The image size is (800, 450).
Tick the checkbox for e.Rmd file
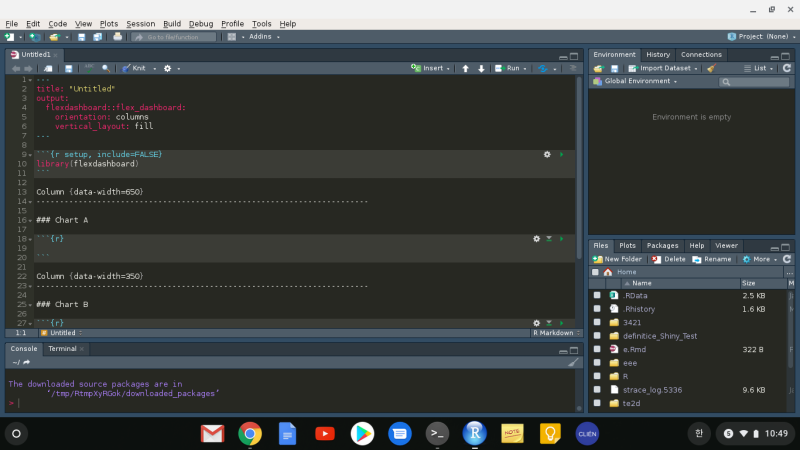click(x=597, y=350)
